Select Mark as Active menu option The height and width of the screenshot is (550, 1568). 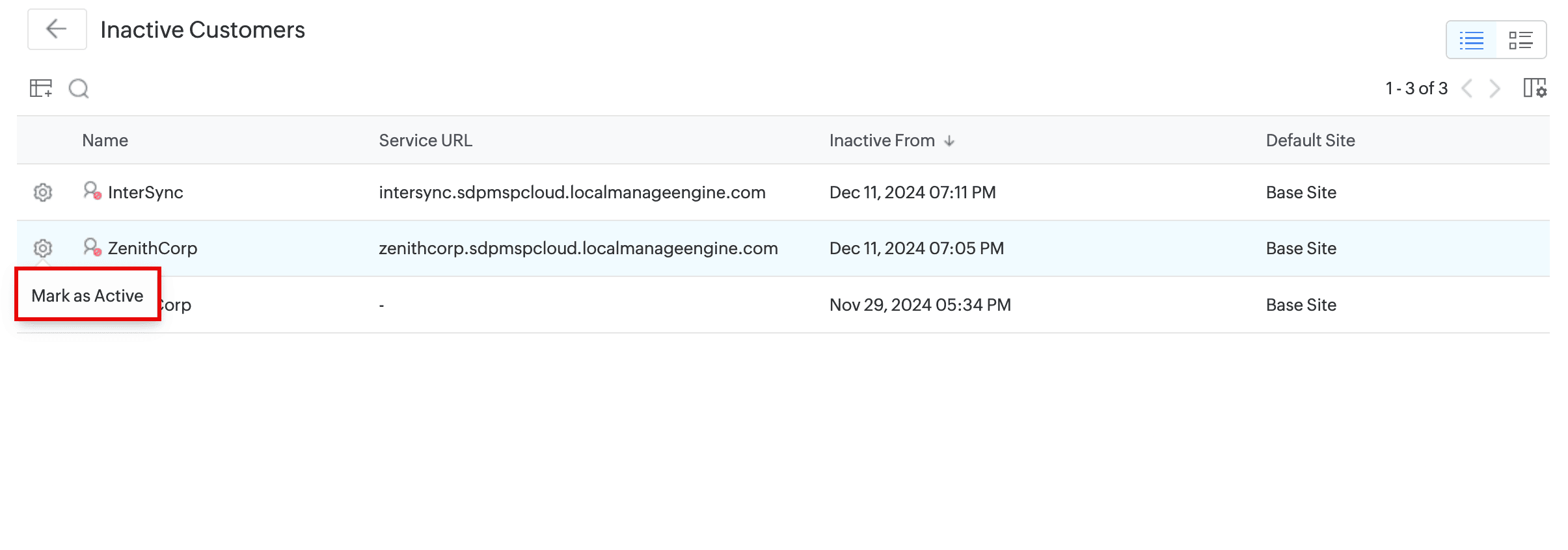click(x=88, y=296)
